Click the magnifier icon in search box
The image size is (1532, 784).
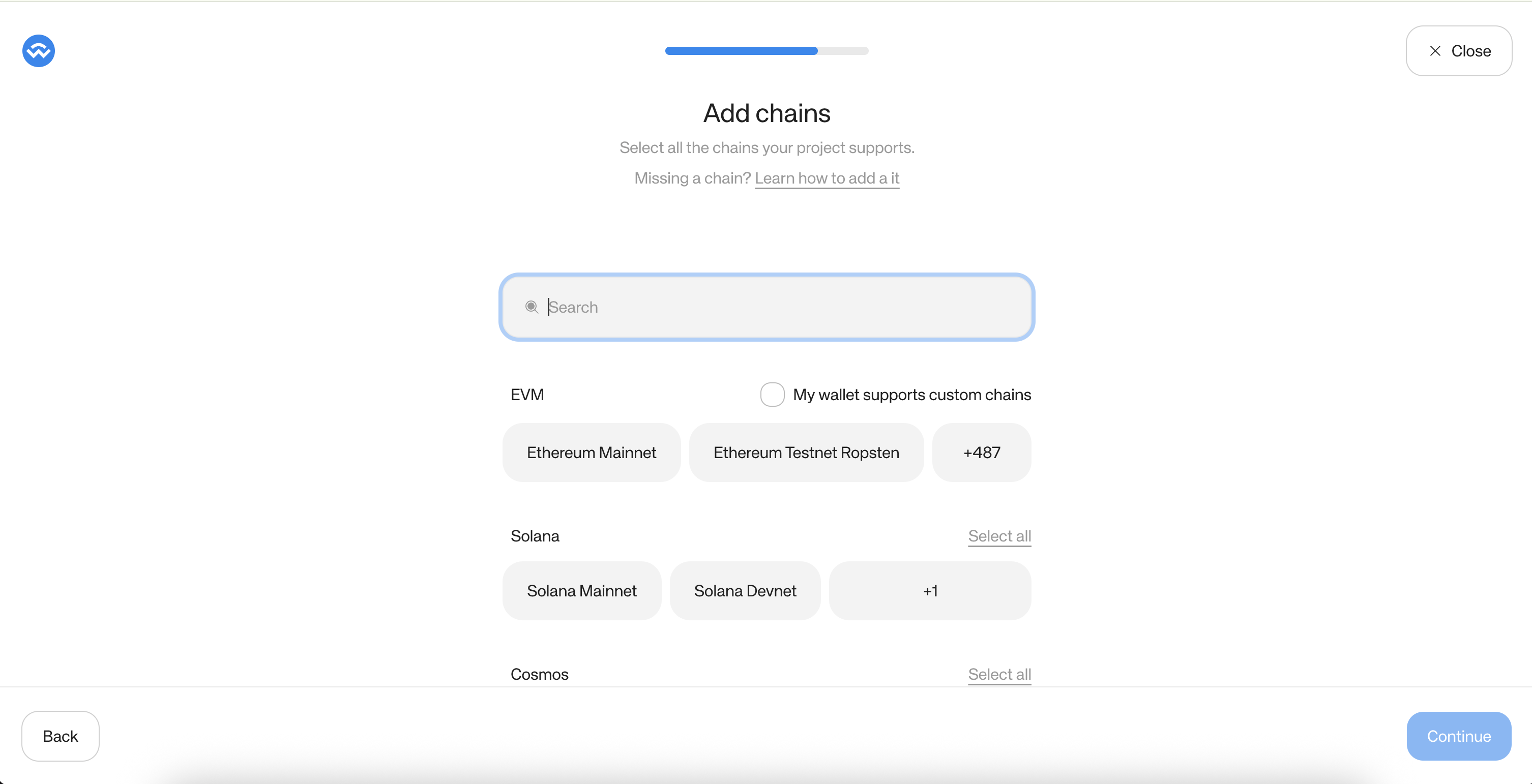pyautogui.click(x=531, y=307)
